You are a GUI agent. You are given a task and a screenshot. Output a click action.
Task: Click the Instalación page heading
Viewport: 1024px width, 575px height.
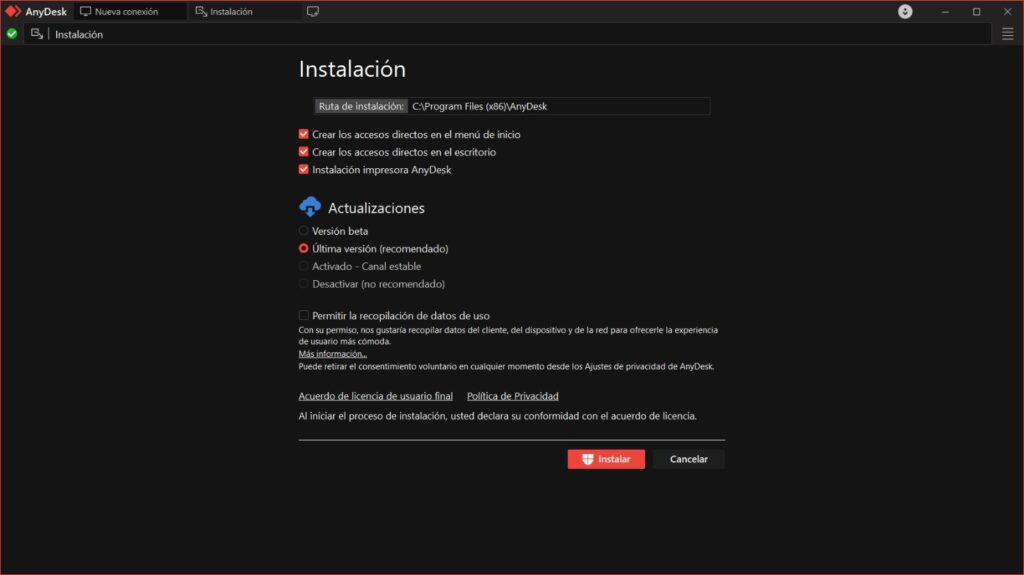[352, 69]
